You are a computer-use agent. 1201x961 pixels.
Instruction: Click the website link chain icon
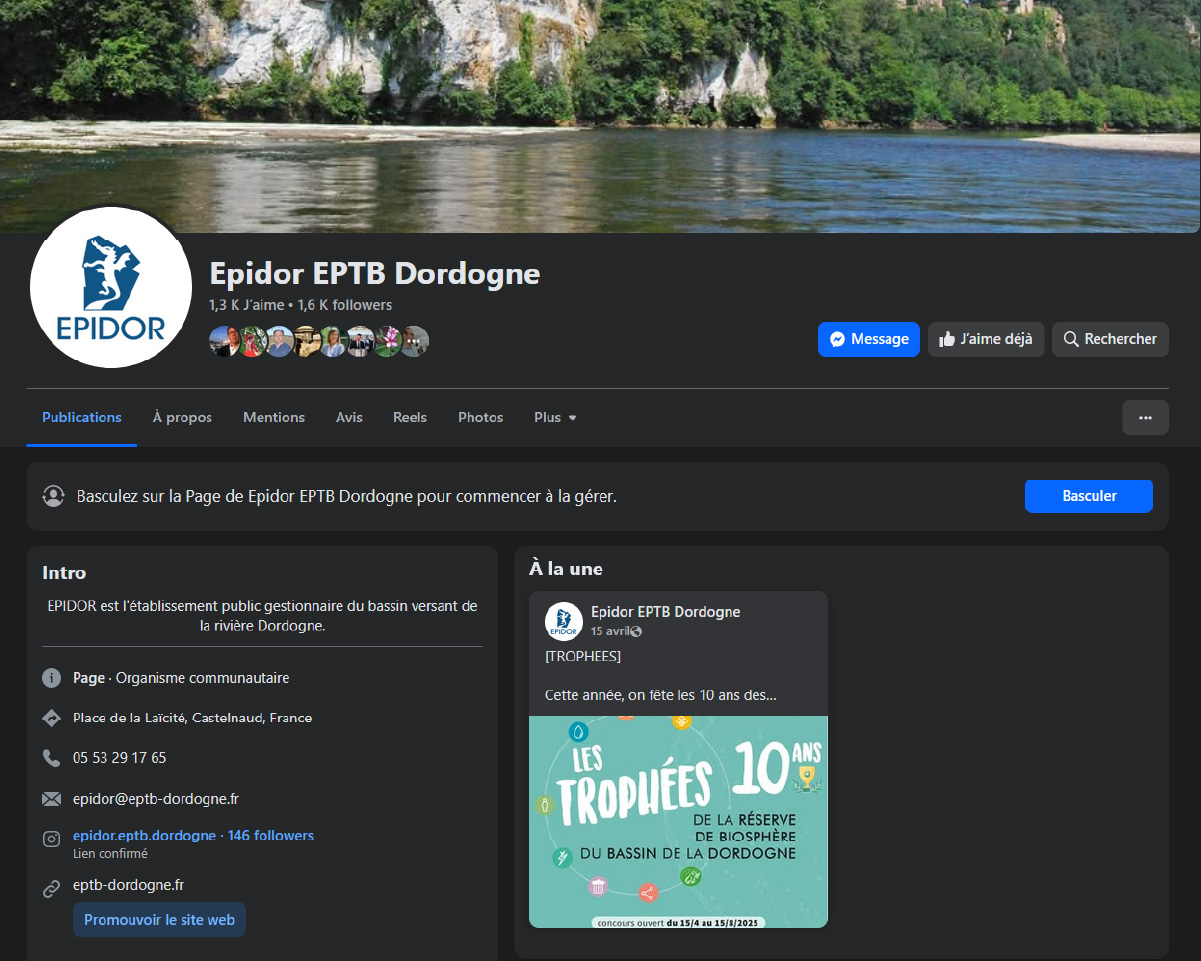click(52, 889)
